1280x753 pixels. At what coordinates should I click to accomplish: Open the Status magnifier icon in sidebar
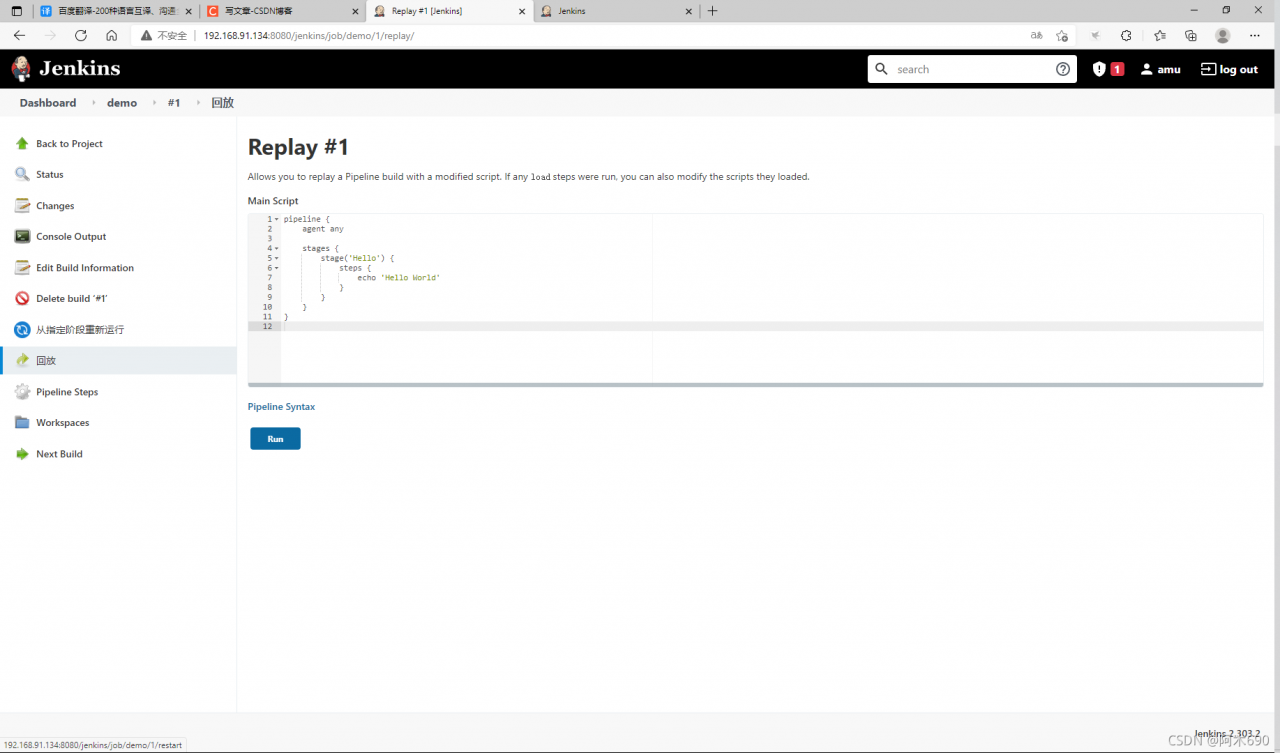[x=22, y=174]
